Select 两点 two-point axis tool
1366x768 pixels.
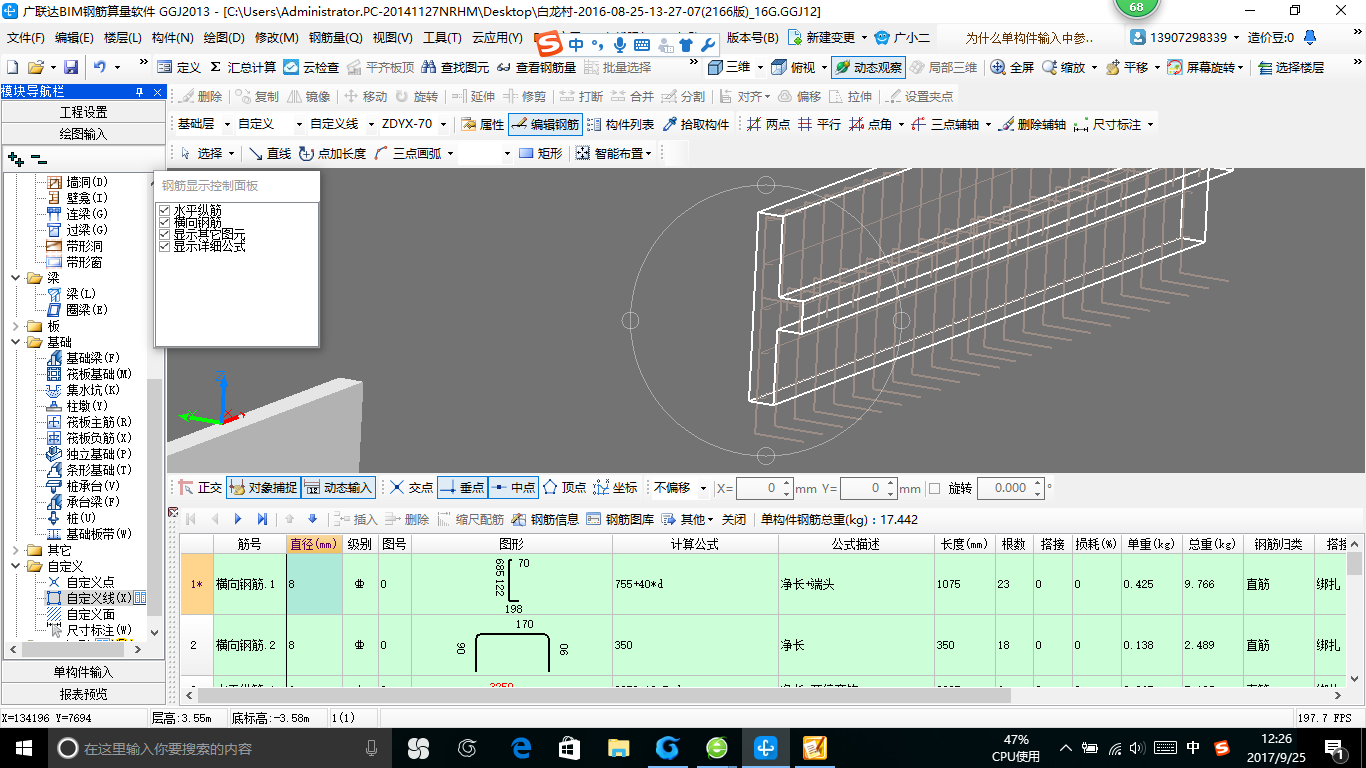coord(768,125)
